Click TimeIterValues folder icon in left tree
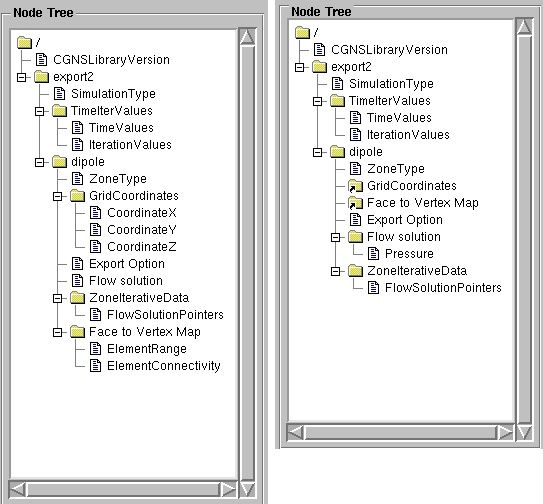The height and width of the screenshot is (504, 543). point(60,110)
